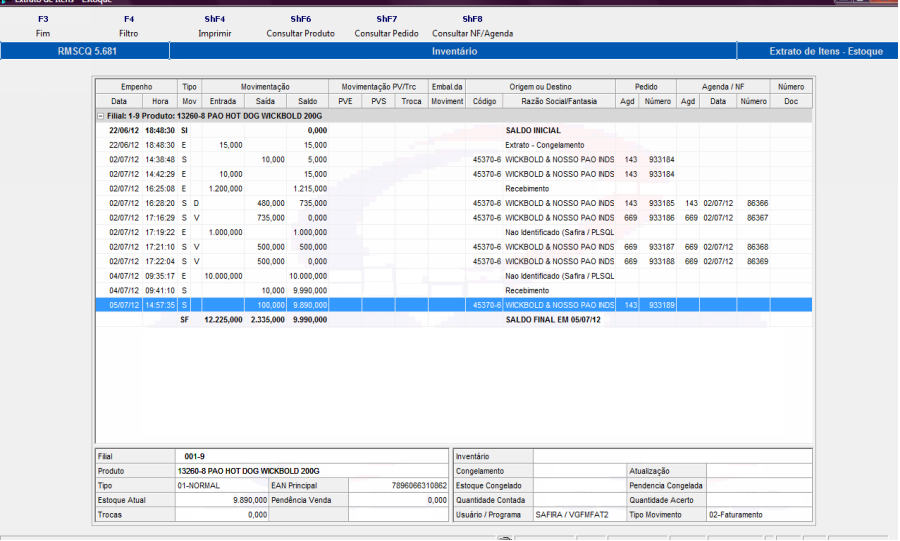
Task: Click total entrada 12.225,000
Action: click(223, 320)
